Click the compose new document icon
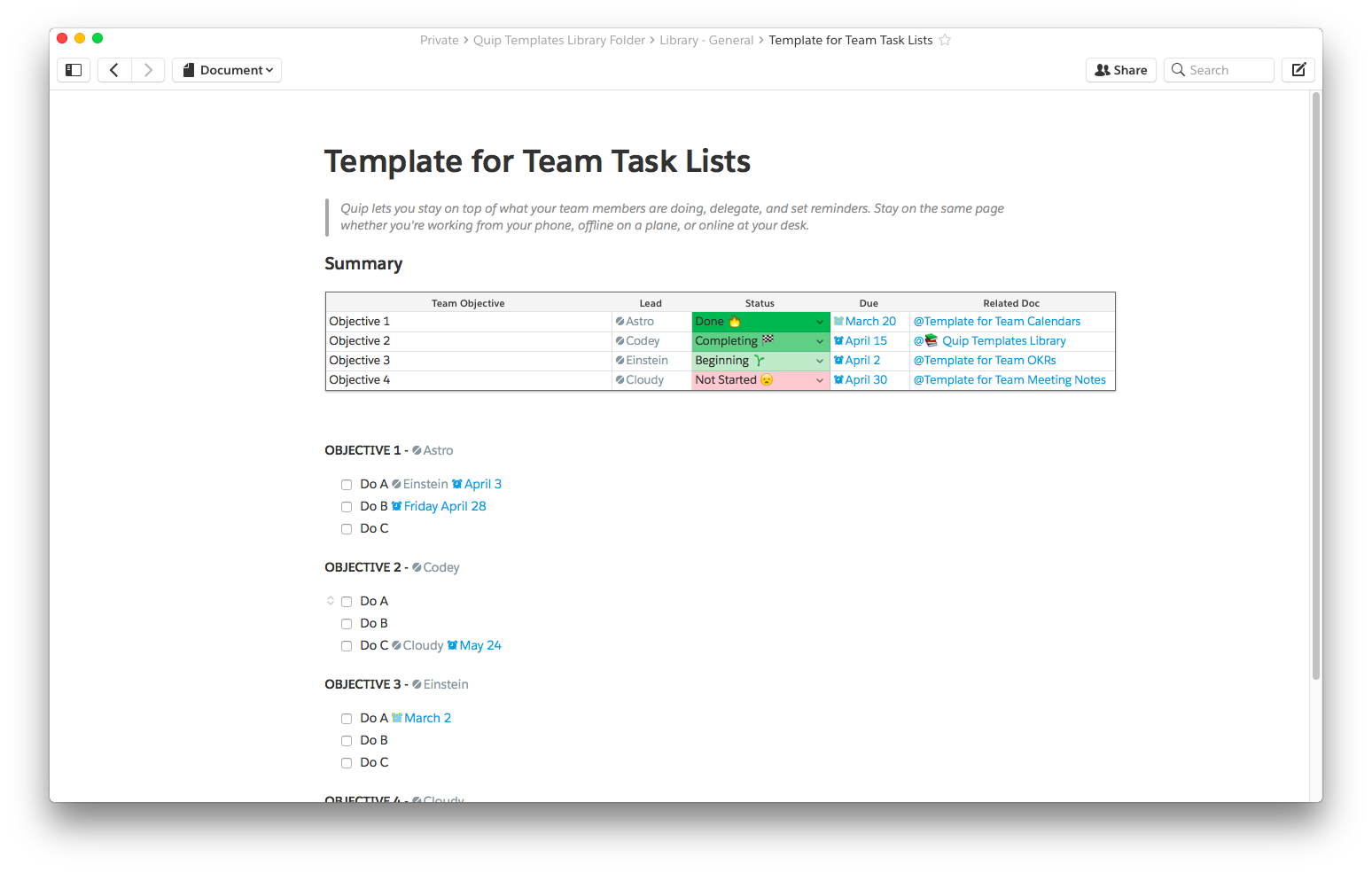 point(1298,70)
